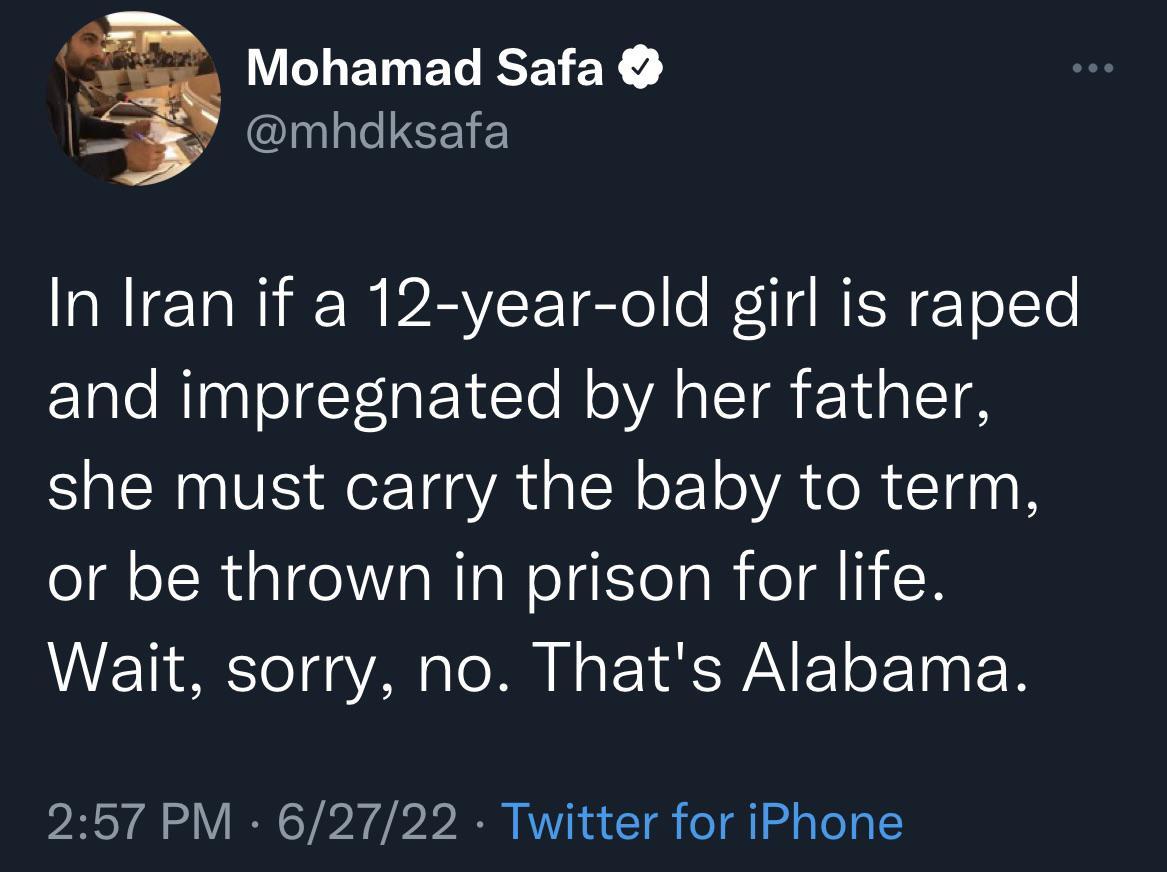Click the verified badge next to the name
The image size is (1167, 872).
pyautogui.click(x=640, y=68)
